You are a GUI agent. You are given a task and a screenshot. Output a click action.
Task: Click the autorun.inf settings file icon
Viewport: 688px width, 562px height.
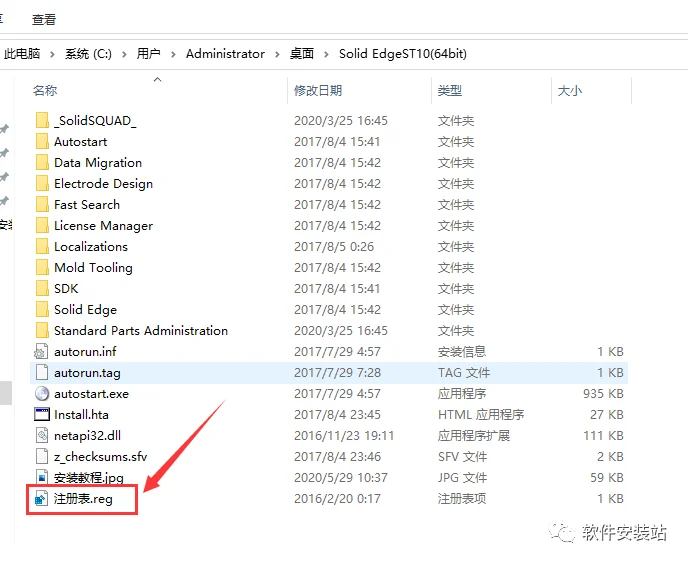tap(42, 351)
